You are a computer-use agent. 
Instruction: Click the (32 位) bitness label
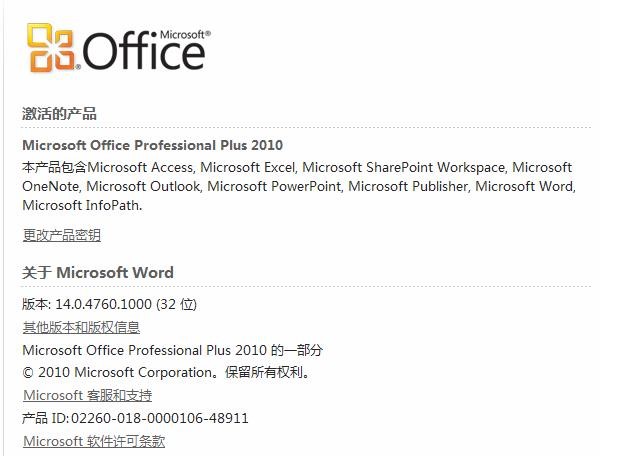click(176, 304)
